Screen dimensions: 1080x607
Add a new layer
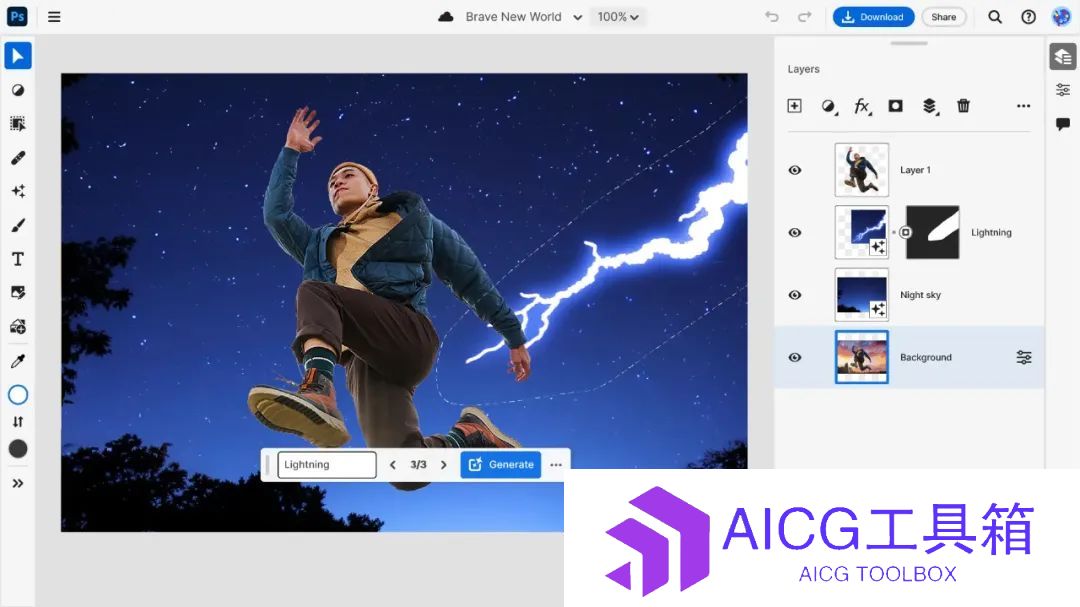pos(794,105)
